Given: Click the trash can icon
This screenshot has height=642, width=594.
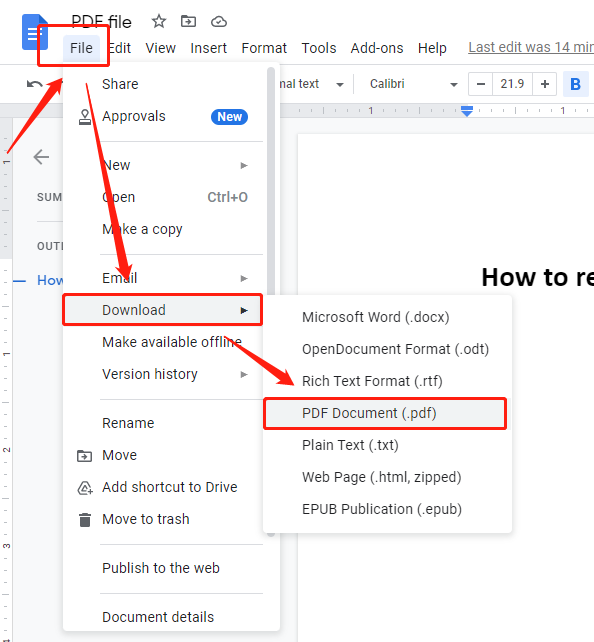Looking at the screenshot, I should [x=85, y=520].
